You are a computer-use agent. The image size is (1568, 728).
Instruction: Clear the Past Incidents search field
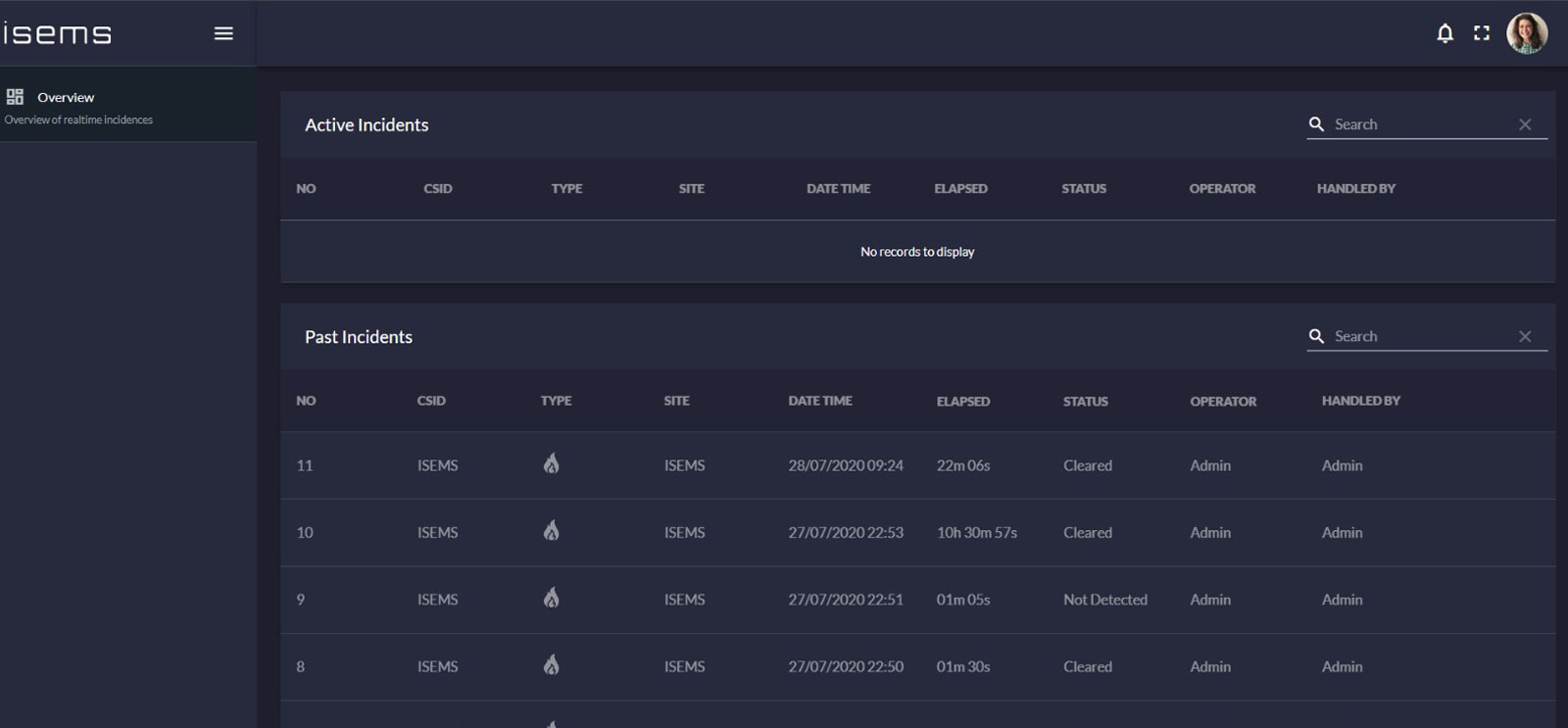1525,336
